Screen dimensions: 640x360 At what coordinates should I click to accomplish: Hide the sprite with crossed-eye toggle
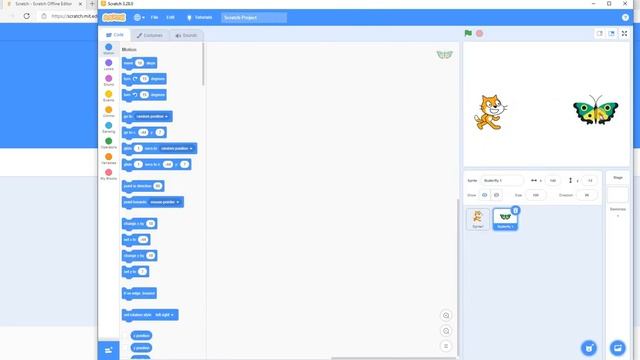(x=496, y=195)
